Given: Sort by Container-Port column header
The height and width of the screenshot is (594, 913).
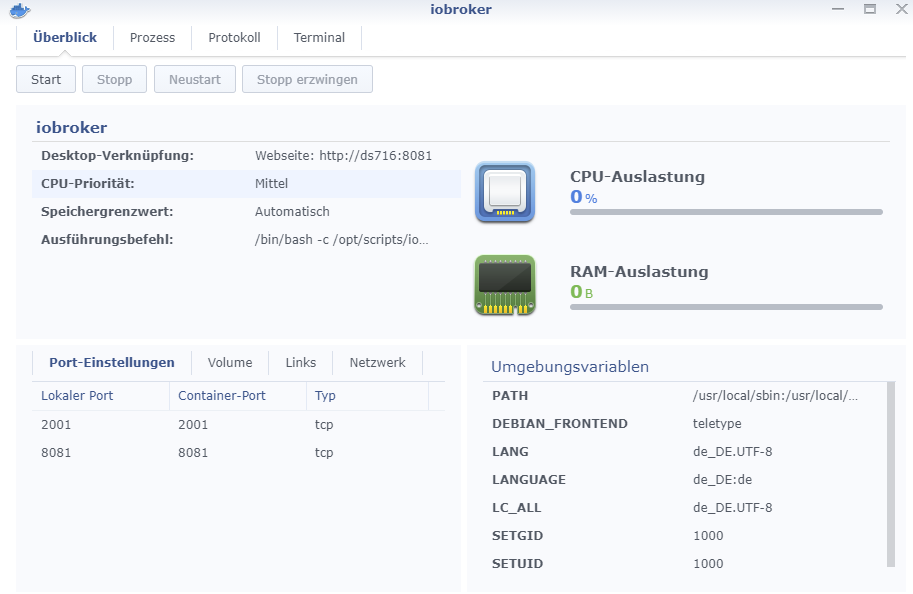Looking at the screenshot, I should click(x=238, y=396).
